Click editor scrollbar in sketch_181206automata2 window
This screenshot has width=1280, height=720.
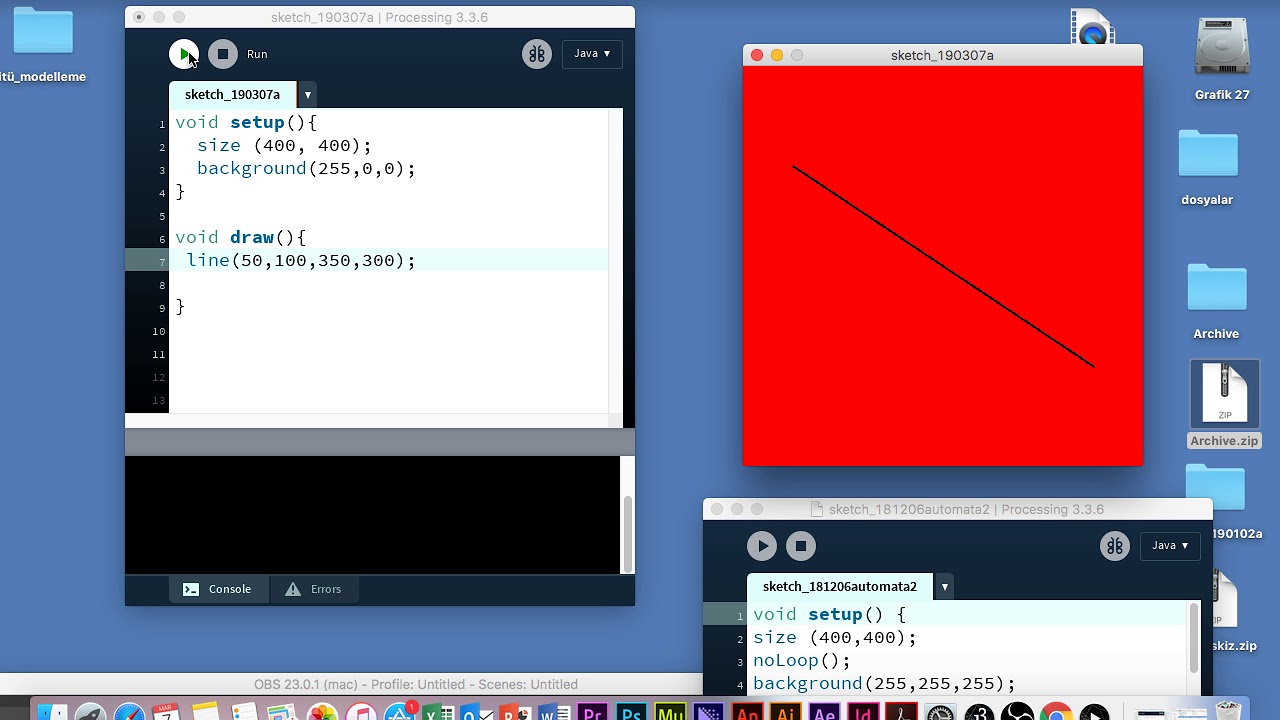coord(1194,640)
